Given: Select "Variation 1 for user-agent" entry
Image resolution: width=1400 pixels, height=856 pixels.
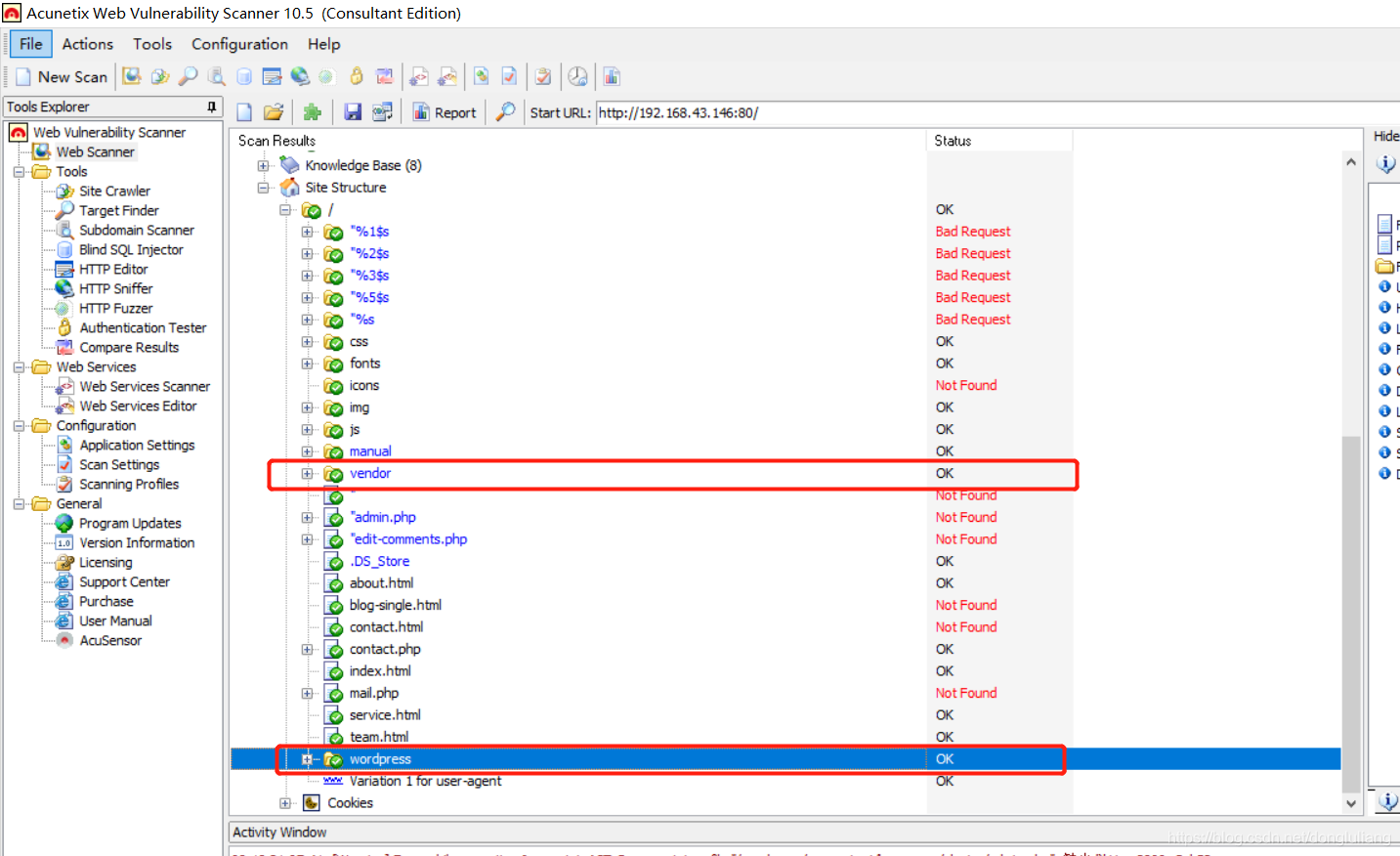Looking at the screenshot, I should 425,782.
